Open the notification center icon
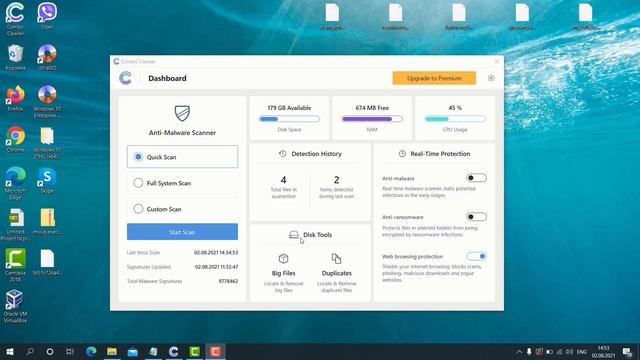 pyautogui.click(x=627, y=352)
